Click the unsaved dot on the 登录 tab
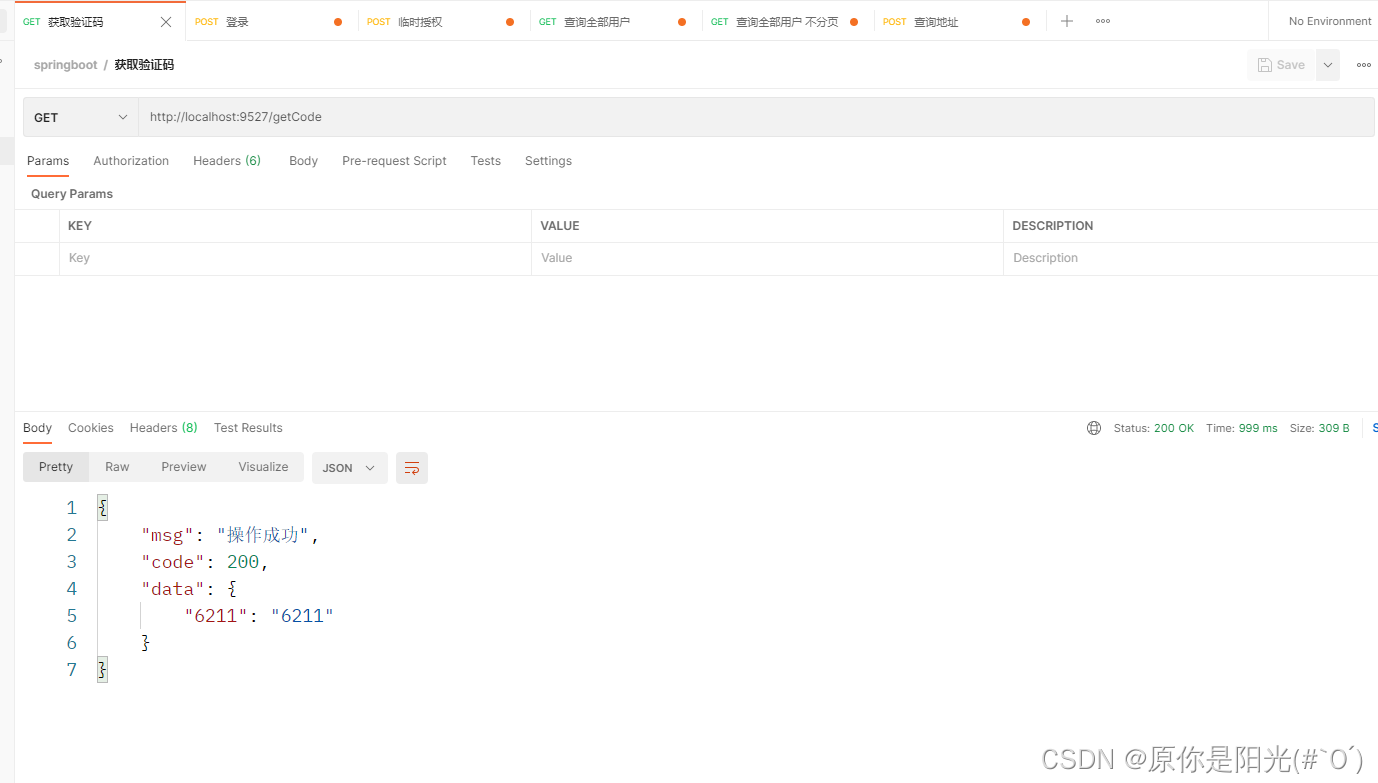This screenshot has height=783, width=1378. 338,22
